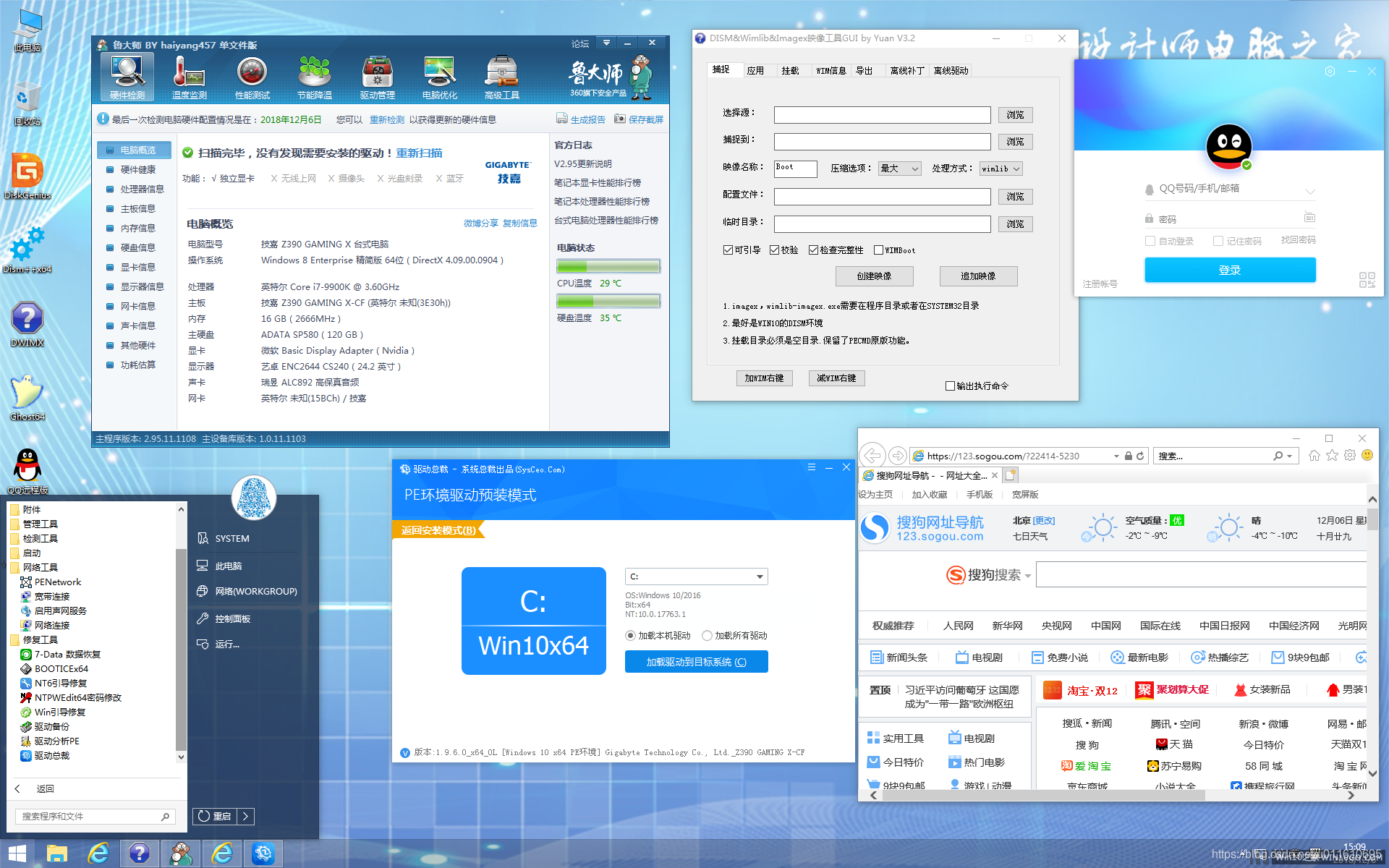The image size is (1389, 868).
Task: Enable QQ 记住密码 checkbox
Action: click(1218, 241)
